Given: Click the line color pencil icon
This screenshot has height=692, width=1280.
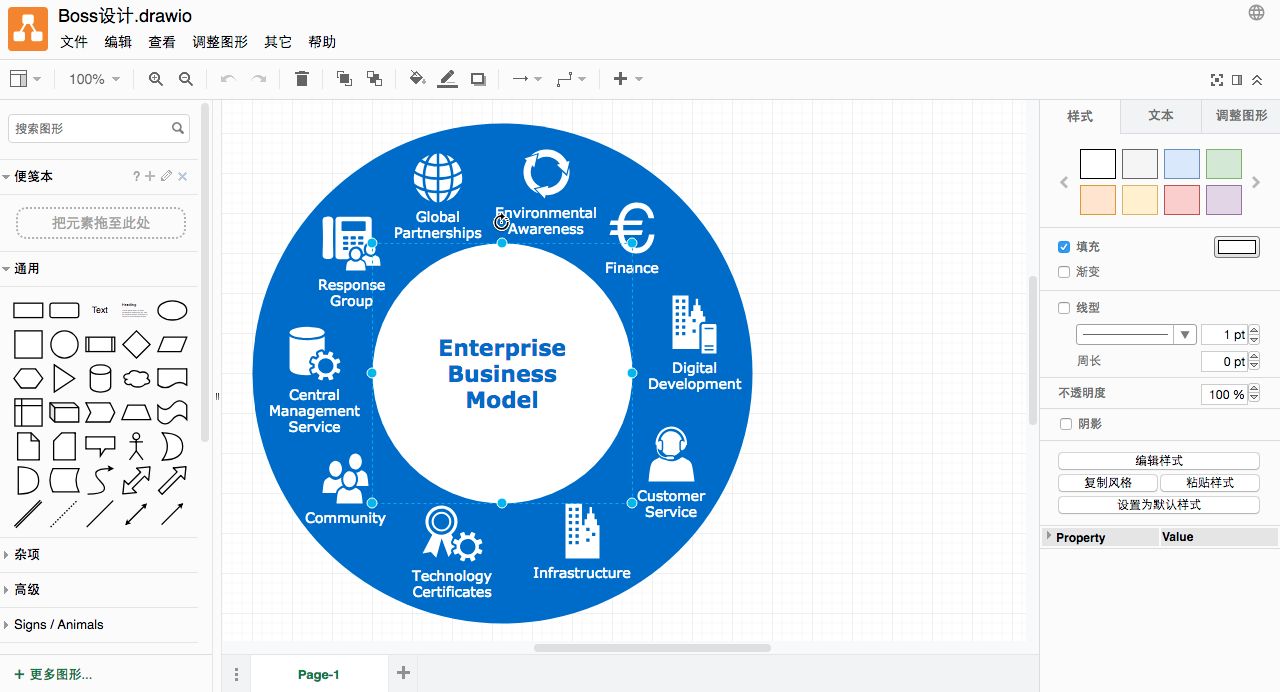Looking at the screenshot, I should [447, 79].
